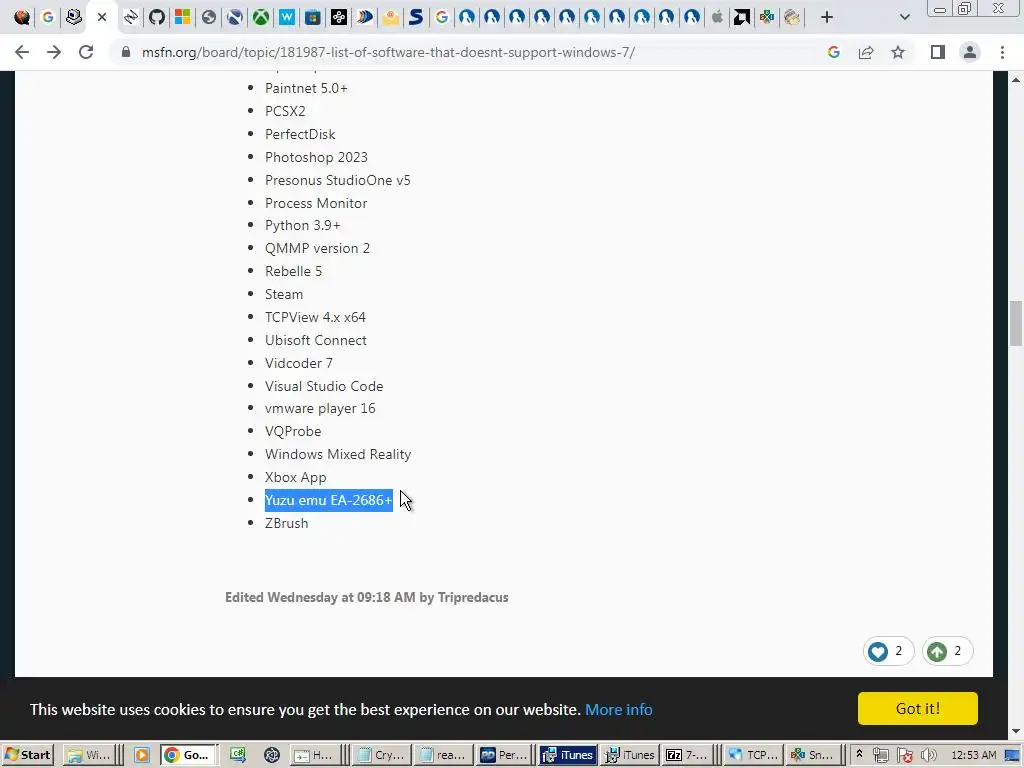This screenshot has width=1024, height=768.
Task: Open the media player taskbar icon
Action: click(141, 755)
